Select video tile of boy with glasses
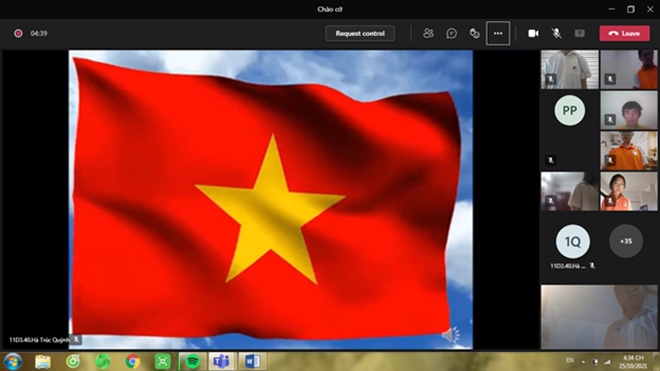The width and height of the screenshot is (660, 371). tap(628, 151)
